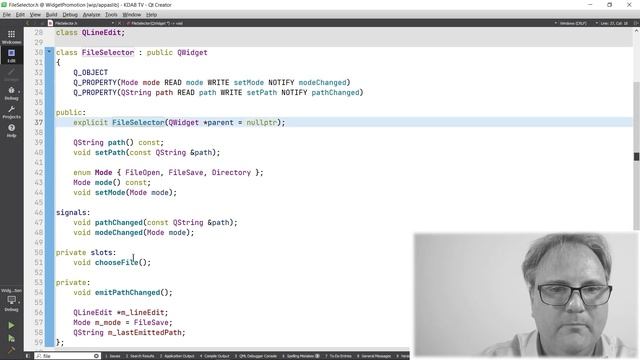Screen dimensions: 640x360
Task: Click the 'Directory' enum value
Action: 231,173
